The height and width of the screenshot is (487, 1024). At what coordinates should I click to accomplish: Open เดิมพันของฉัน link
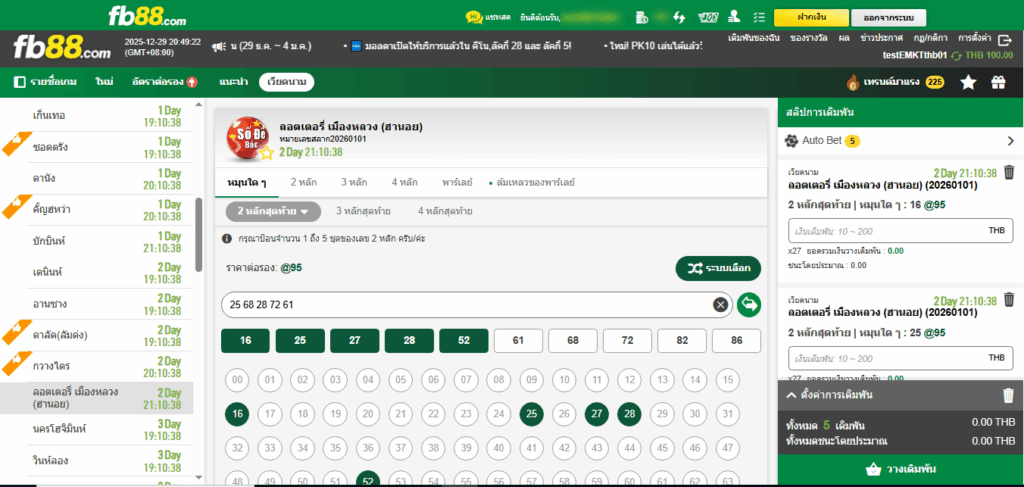tap(754, 38)
